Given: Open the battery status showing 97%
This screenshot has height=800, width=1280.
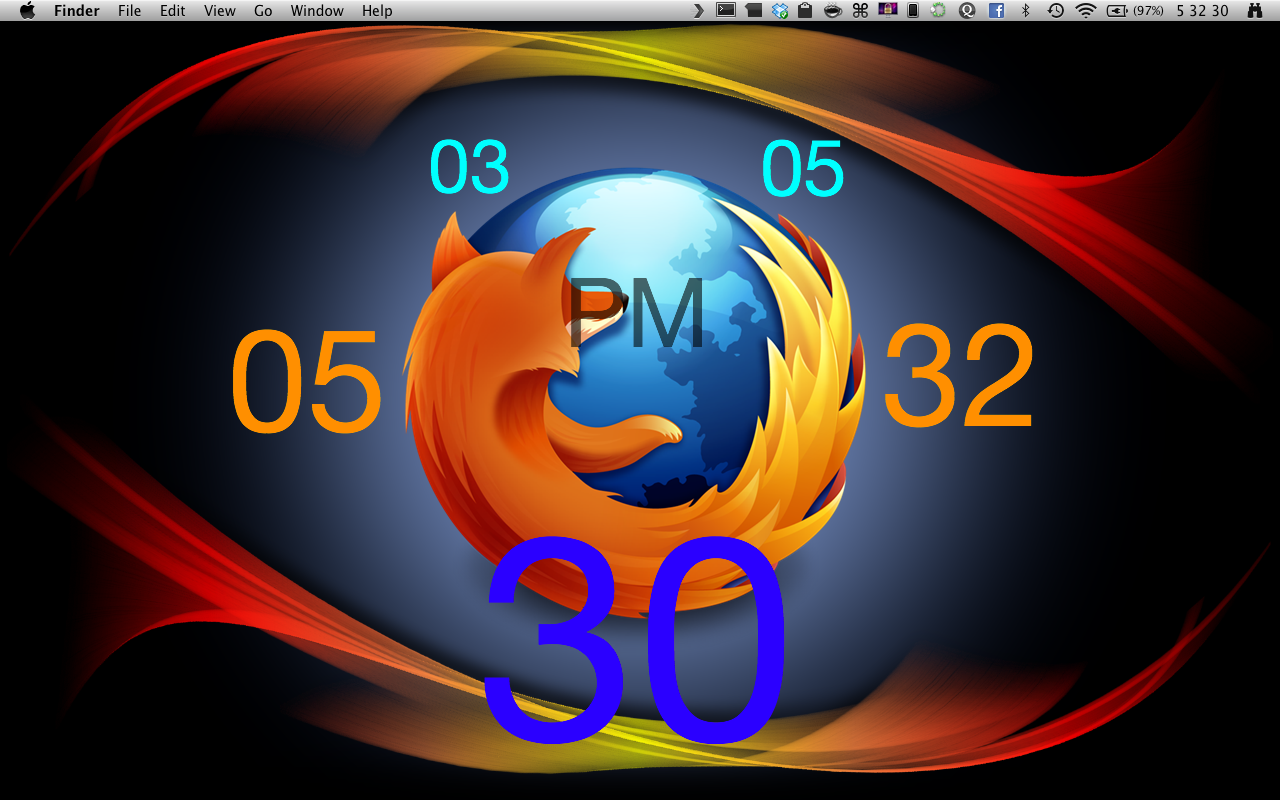Looking at the screenshot, I should pyautogui.click(x=1135, y=11).
